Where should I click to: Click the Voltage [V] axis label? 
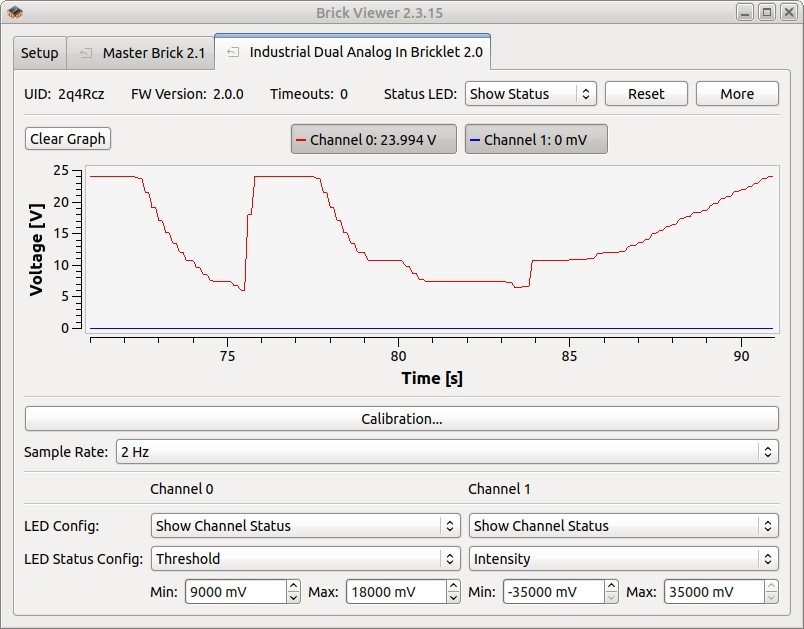click(x=36, y=250)
